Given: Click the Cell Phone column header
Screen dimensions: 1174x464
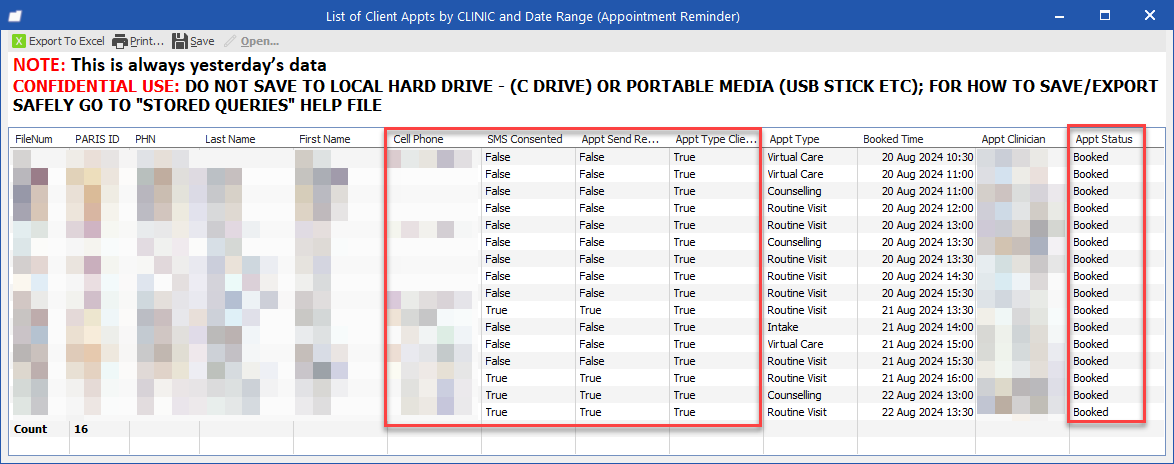Looking at the screenshot, I should tap(418, 139).
